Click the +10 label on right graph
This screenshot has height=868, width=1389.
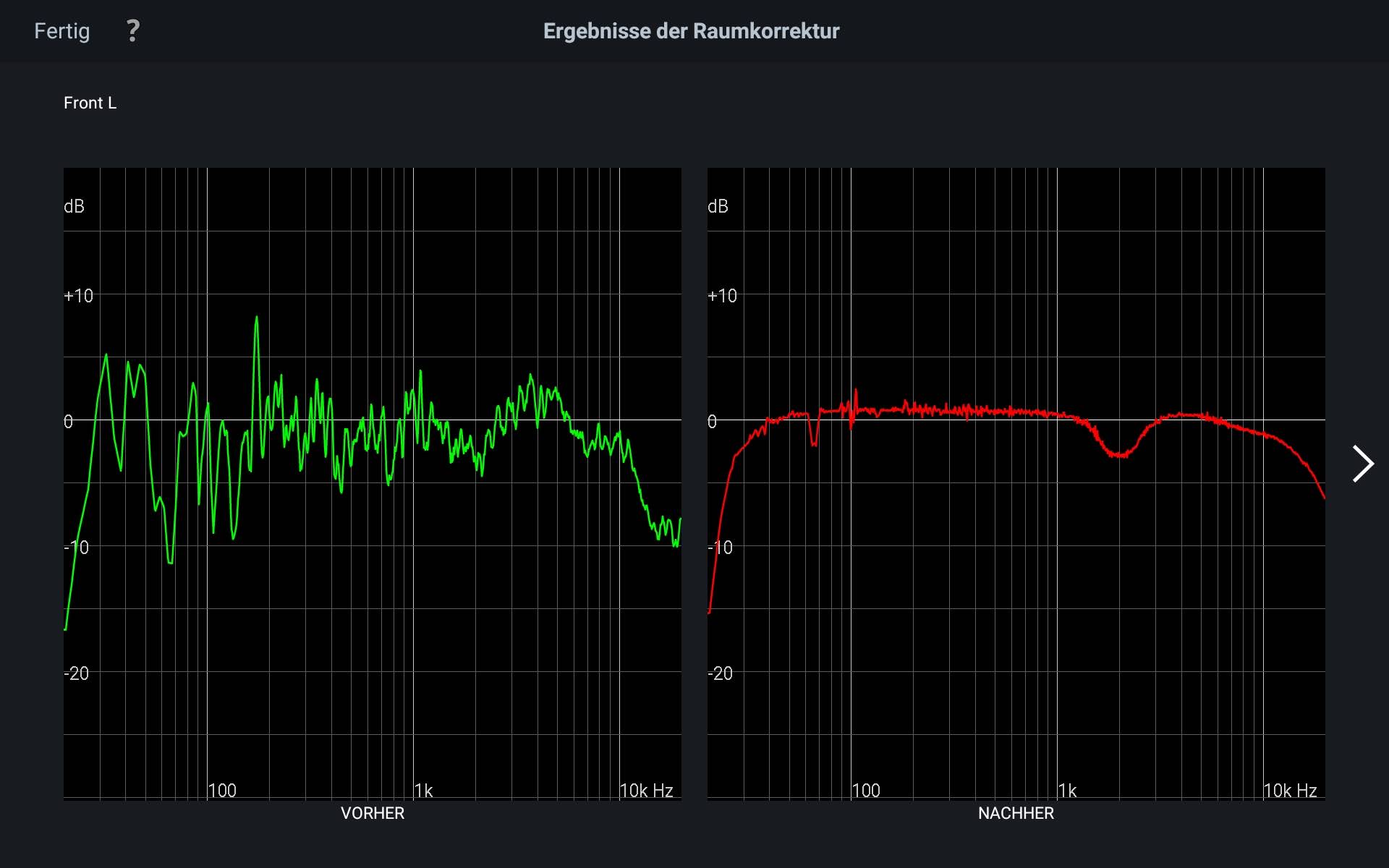tap(723, 296)
